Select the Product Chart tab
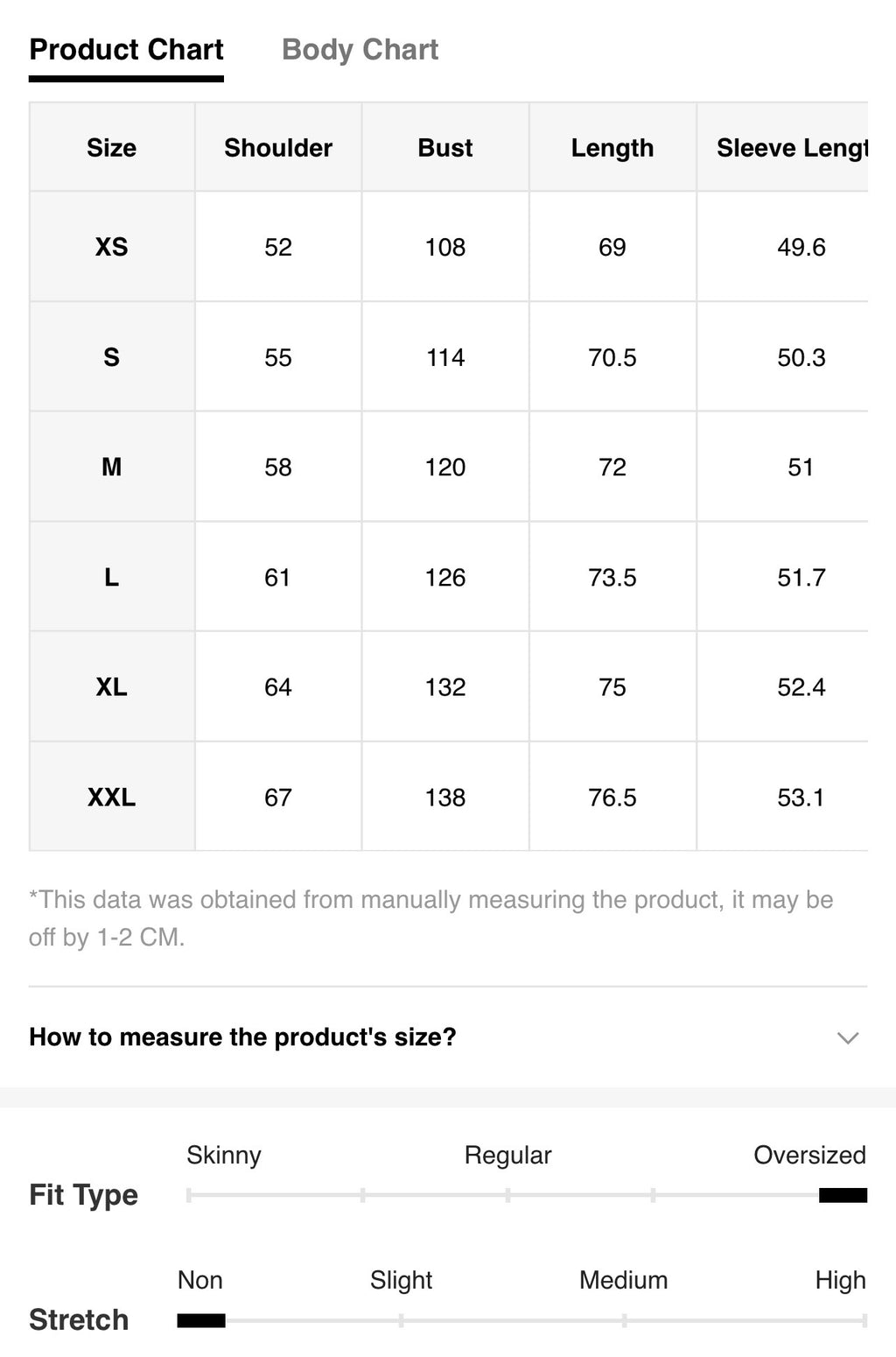Image resolution: width=896 pixels, height=1357 pixels. point(126,50)
